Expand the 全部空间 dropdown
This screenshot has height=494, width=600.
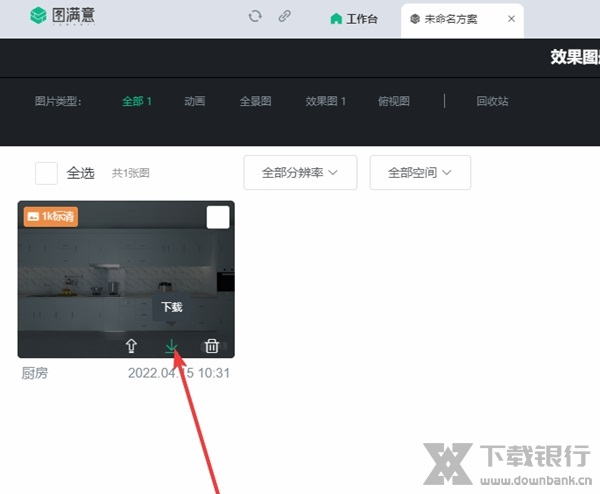coord(420,172)
